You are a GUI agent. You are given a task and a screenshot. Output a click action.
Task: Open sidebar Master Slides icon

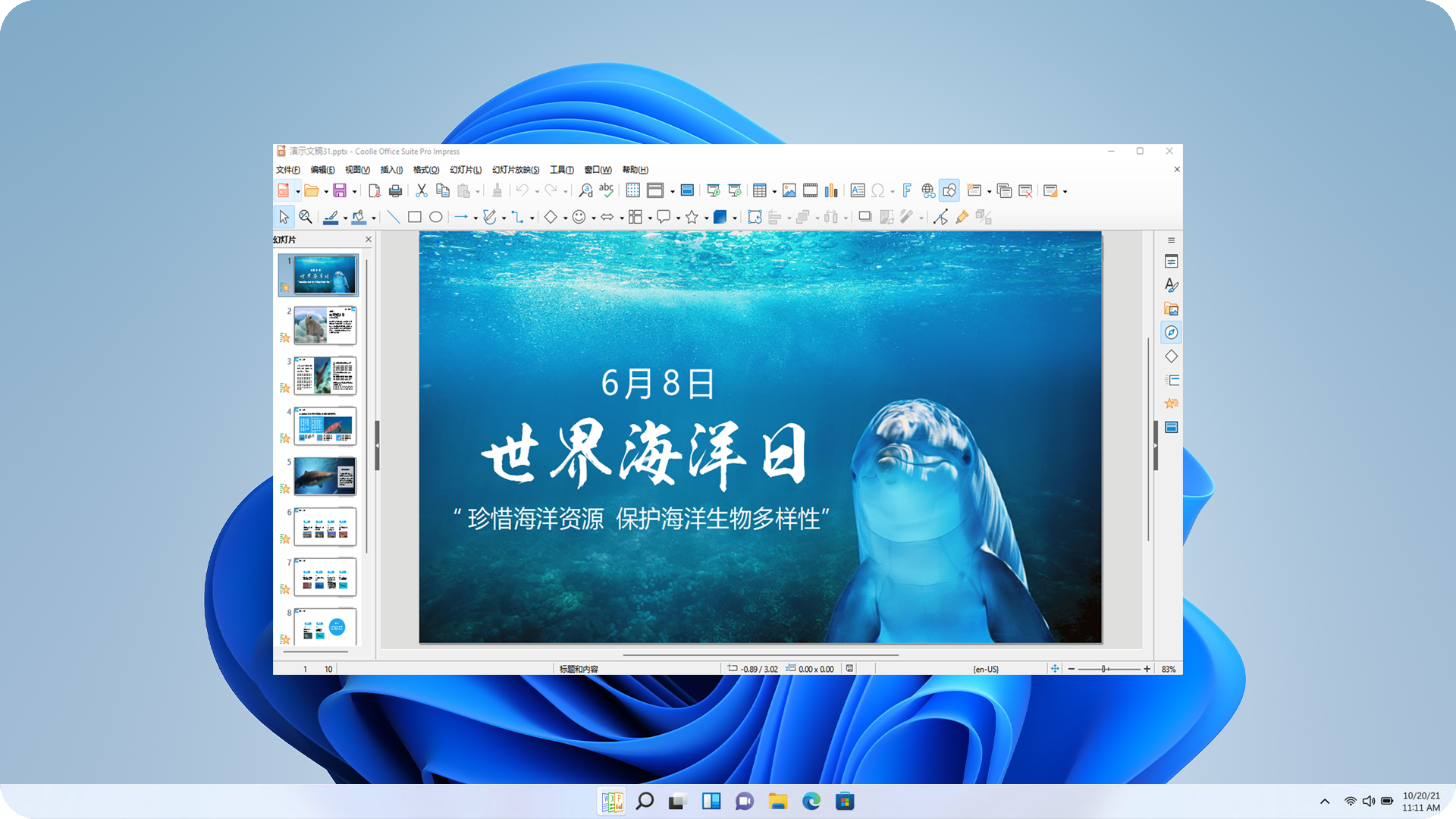[1171, 427]
